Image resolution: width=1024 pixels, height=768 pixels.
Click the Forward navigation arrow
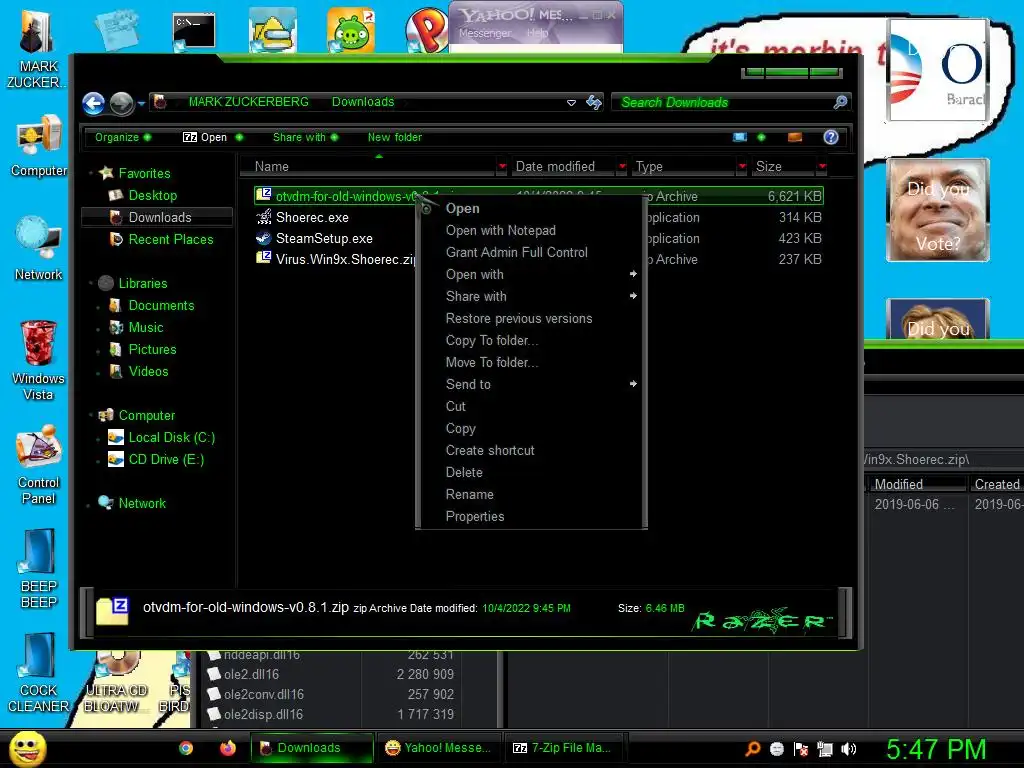(121, 103)
